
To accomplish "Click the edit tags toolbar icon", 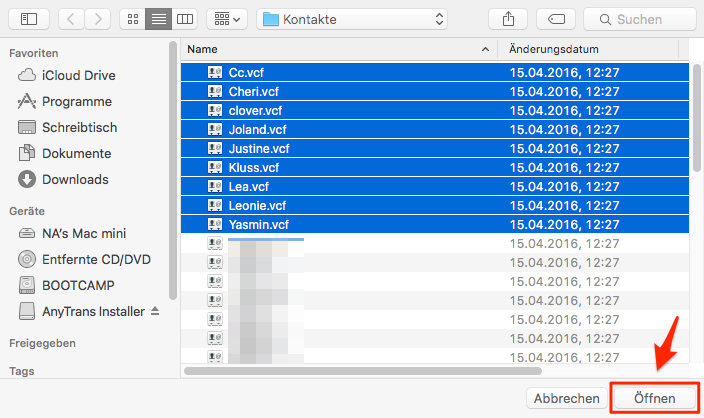I will (556, 19).
